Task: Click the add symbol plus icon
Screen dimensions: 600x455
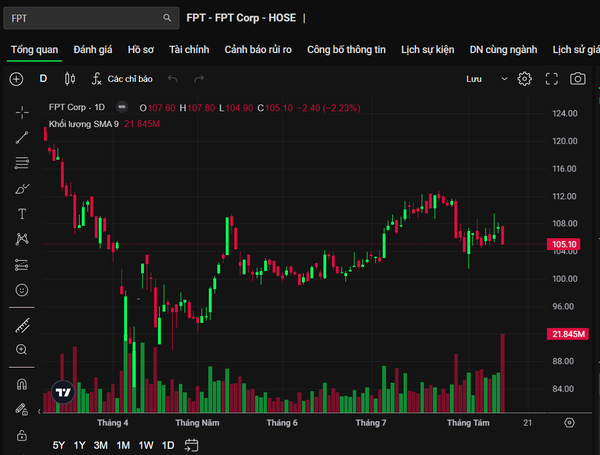Action: point(16,79)
